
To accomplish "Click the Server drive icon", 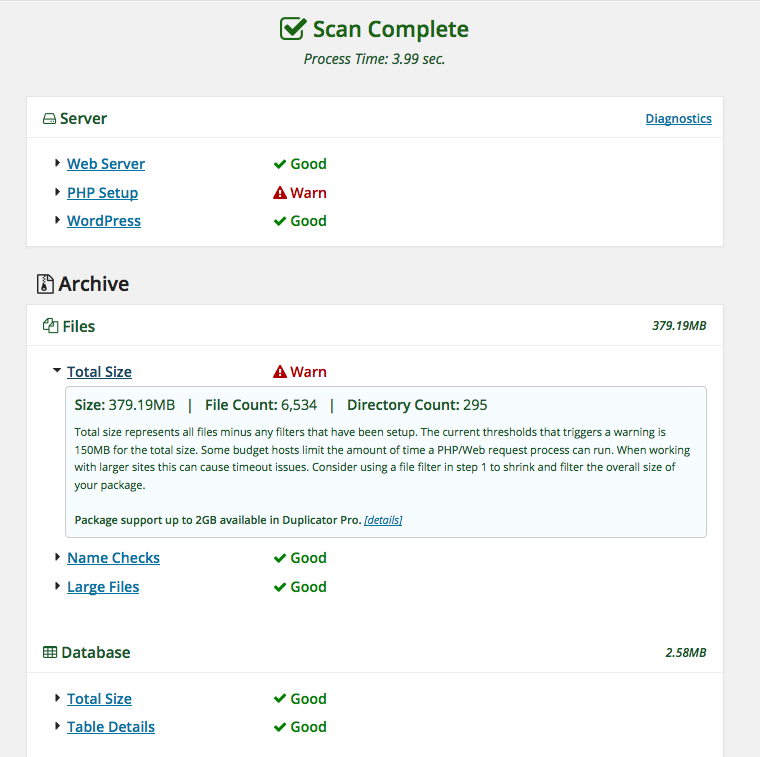I will [49, 119].
